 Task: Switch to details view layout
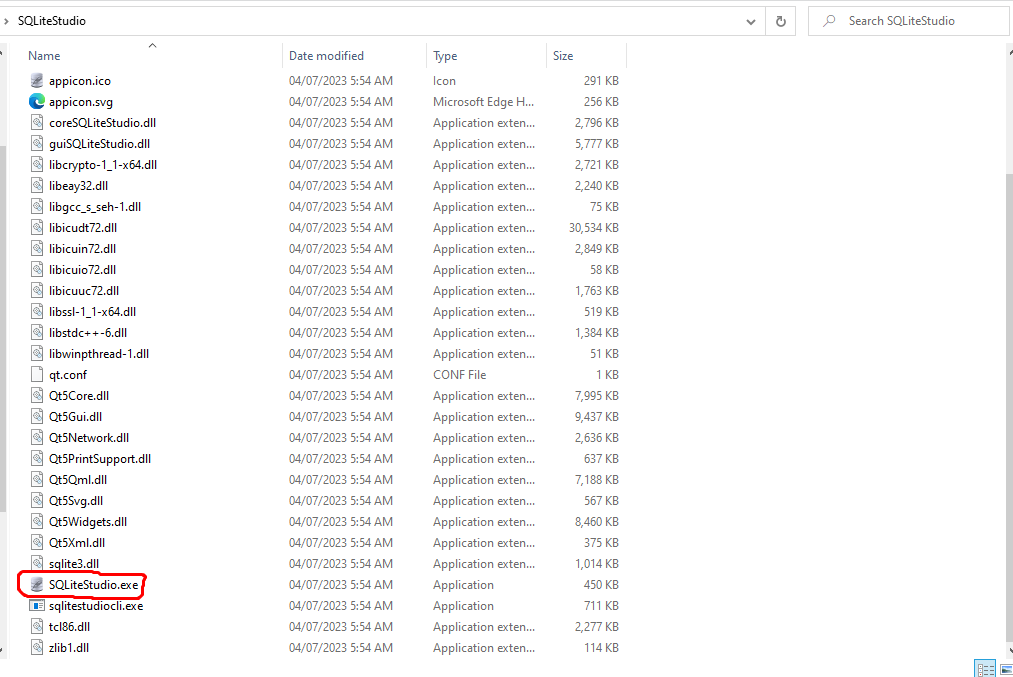tap(983, 669)
